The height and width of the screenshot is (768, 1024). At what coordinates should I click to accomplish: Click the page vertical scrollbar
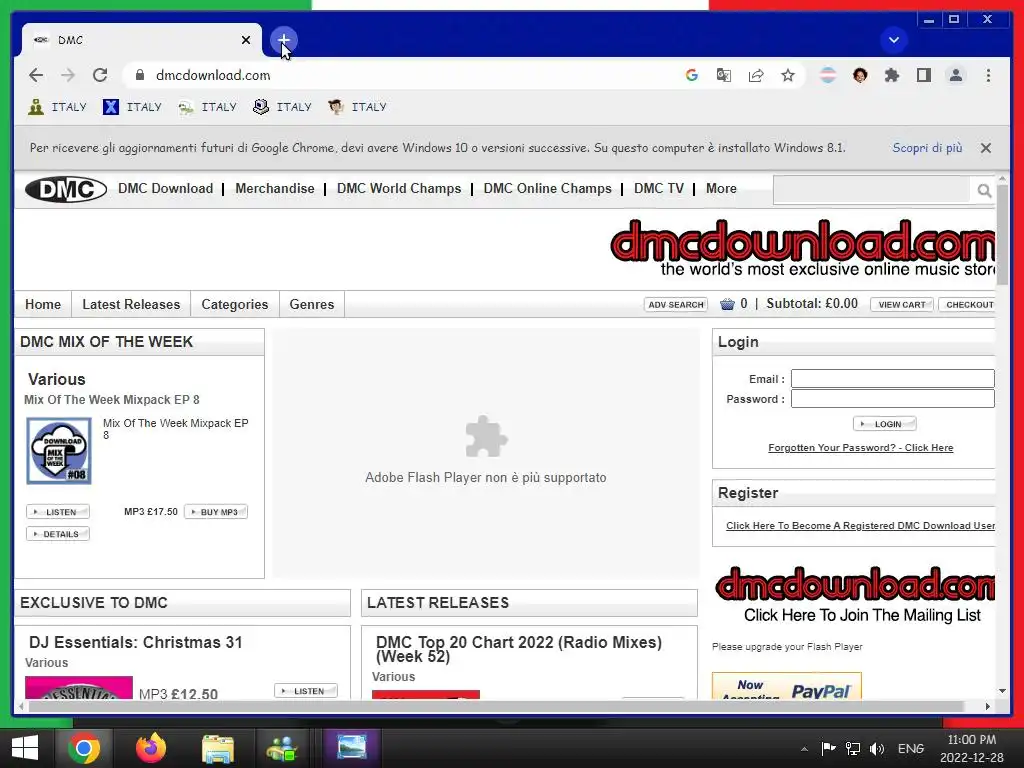click(x=1002, y=235)
